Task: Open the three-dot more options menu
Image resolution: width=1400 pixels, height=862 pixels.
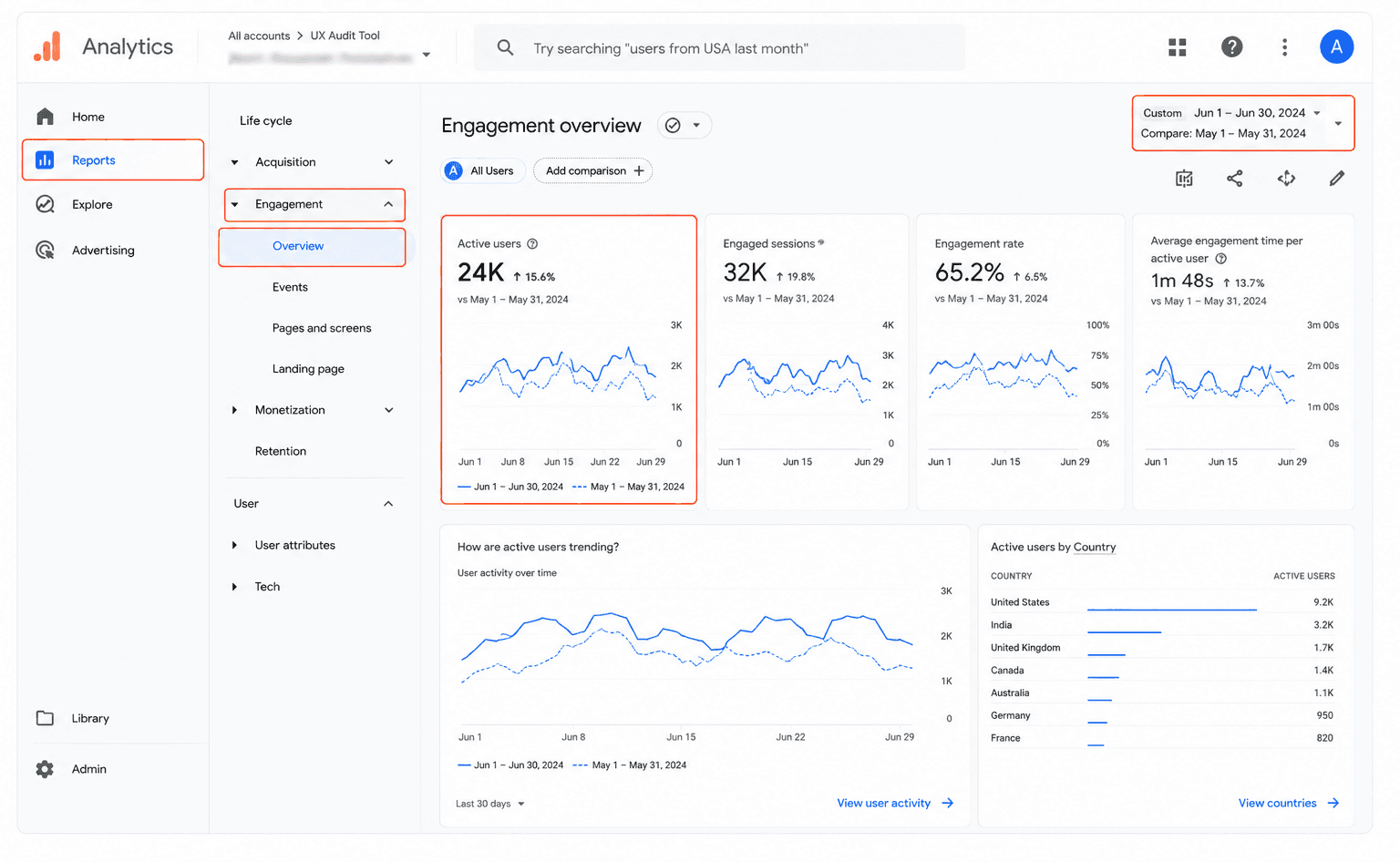Action: point(1284,47)
